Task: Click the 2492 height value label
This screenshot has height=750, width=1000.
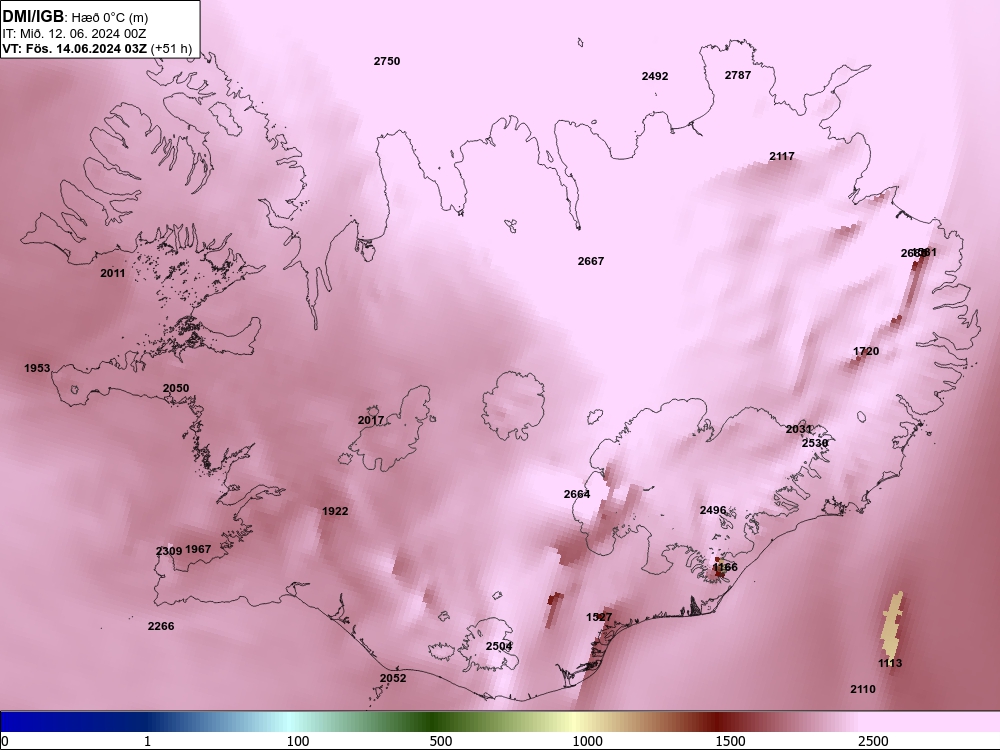Action: click(654, 76)
